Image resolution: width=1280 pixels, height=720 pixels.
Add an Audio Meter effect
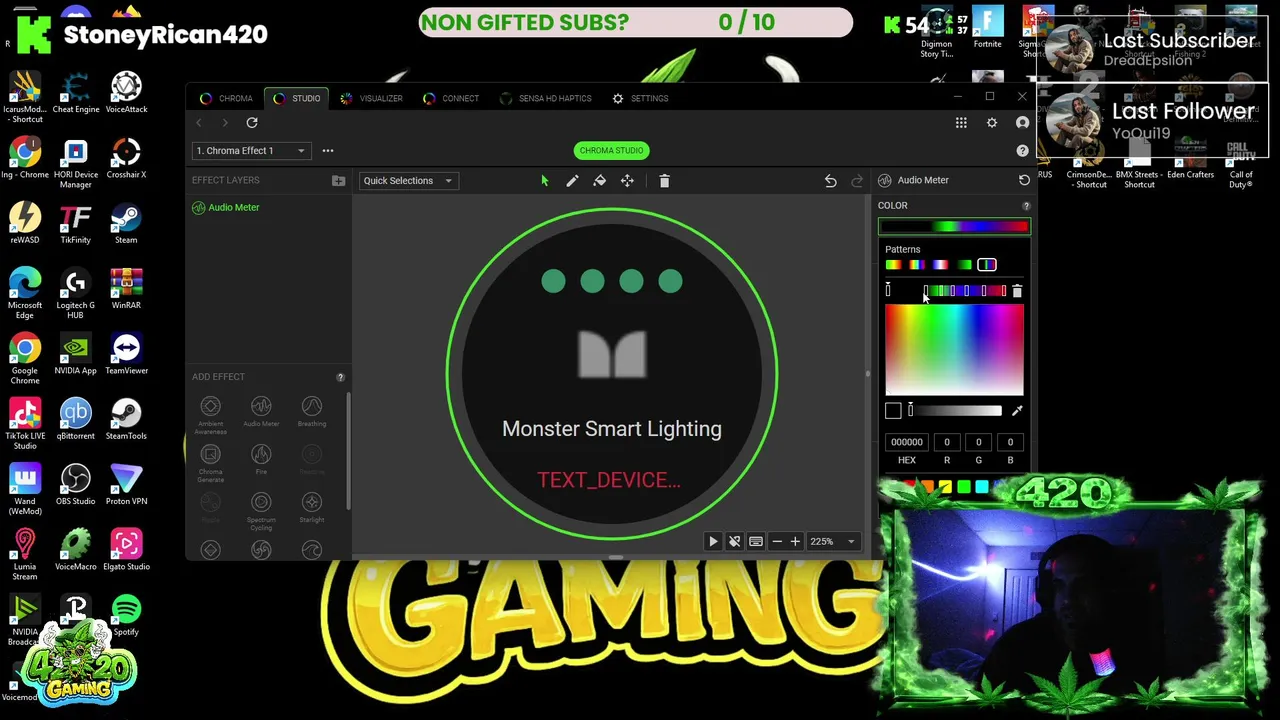261,411
